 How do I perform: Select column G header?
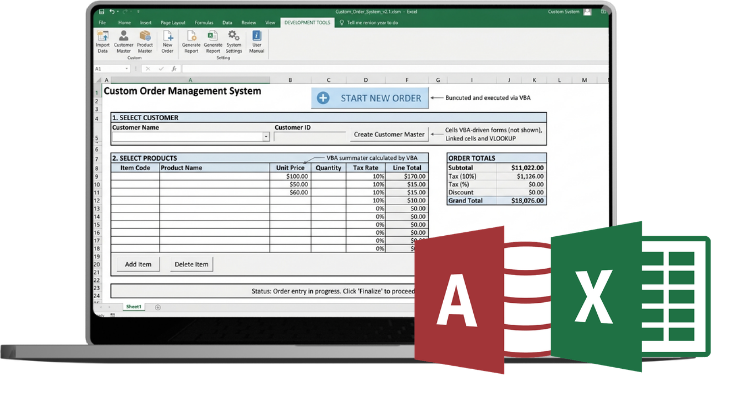pos(438,80)
